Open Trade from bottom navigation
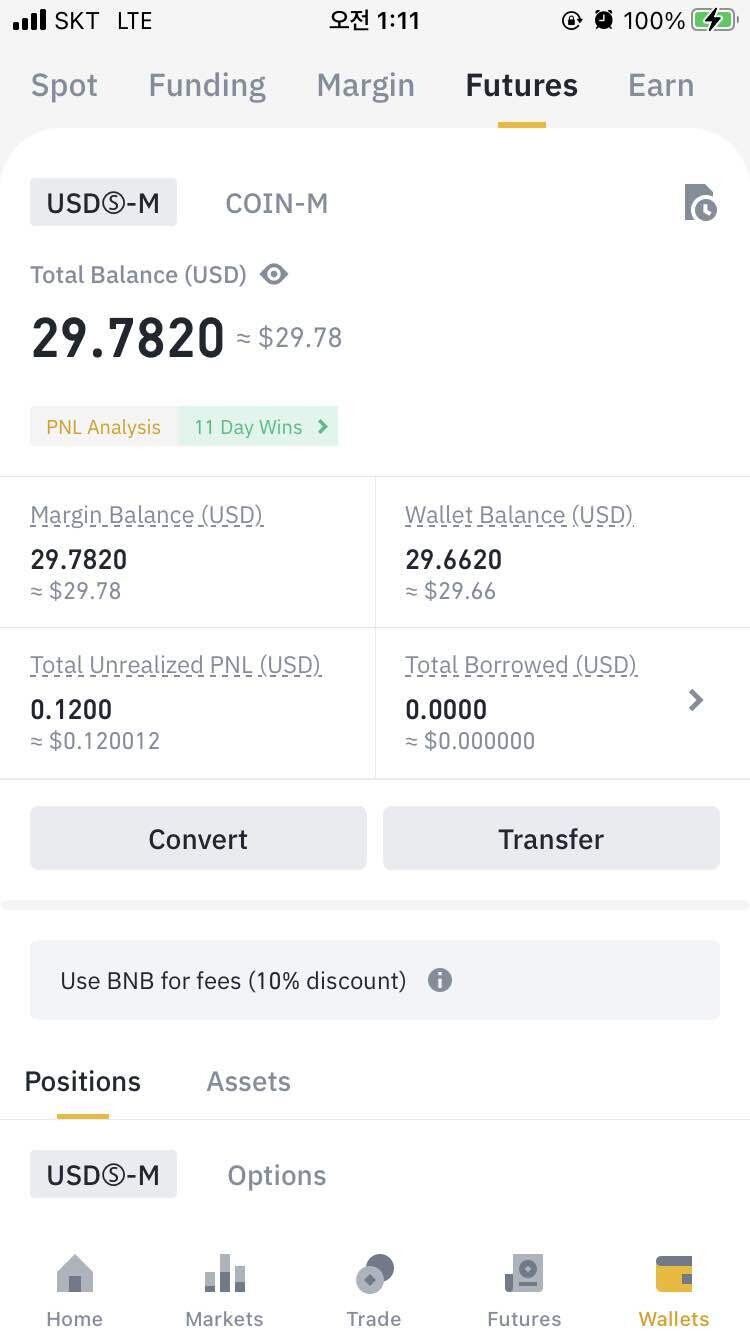The image size is (750, 1334). (x=374, y=1292)
